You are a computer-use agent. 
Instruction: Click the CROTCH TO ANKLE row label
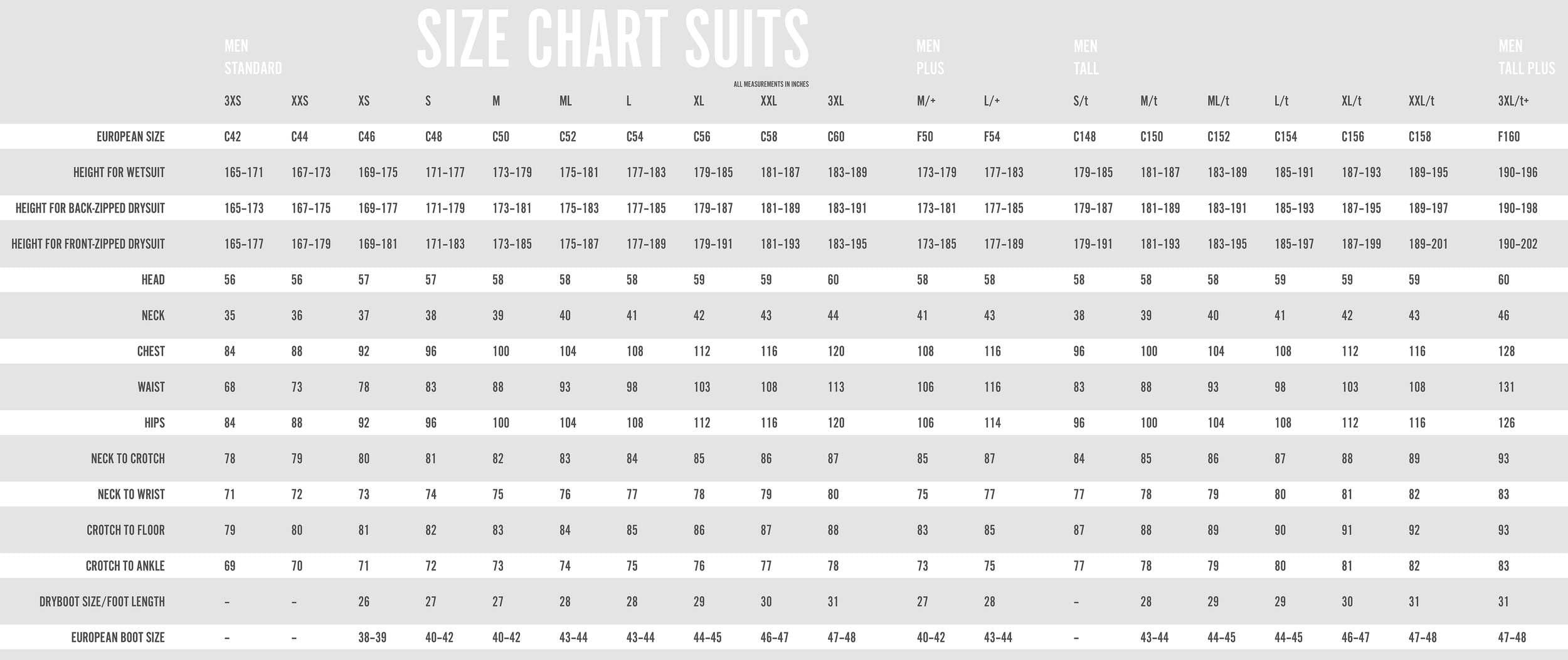tap(125, 566)
